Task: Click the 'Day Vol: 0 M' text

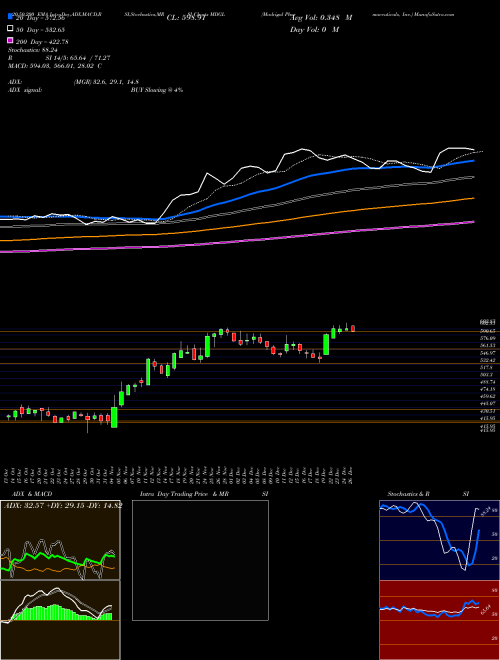Action: coord(314,29)
